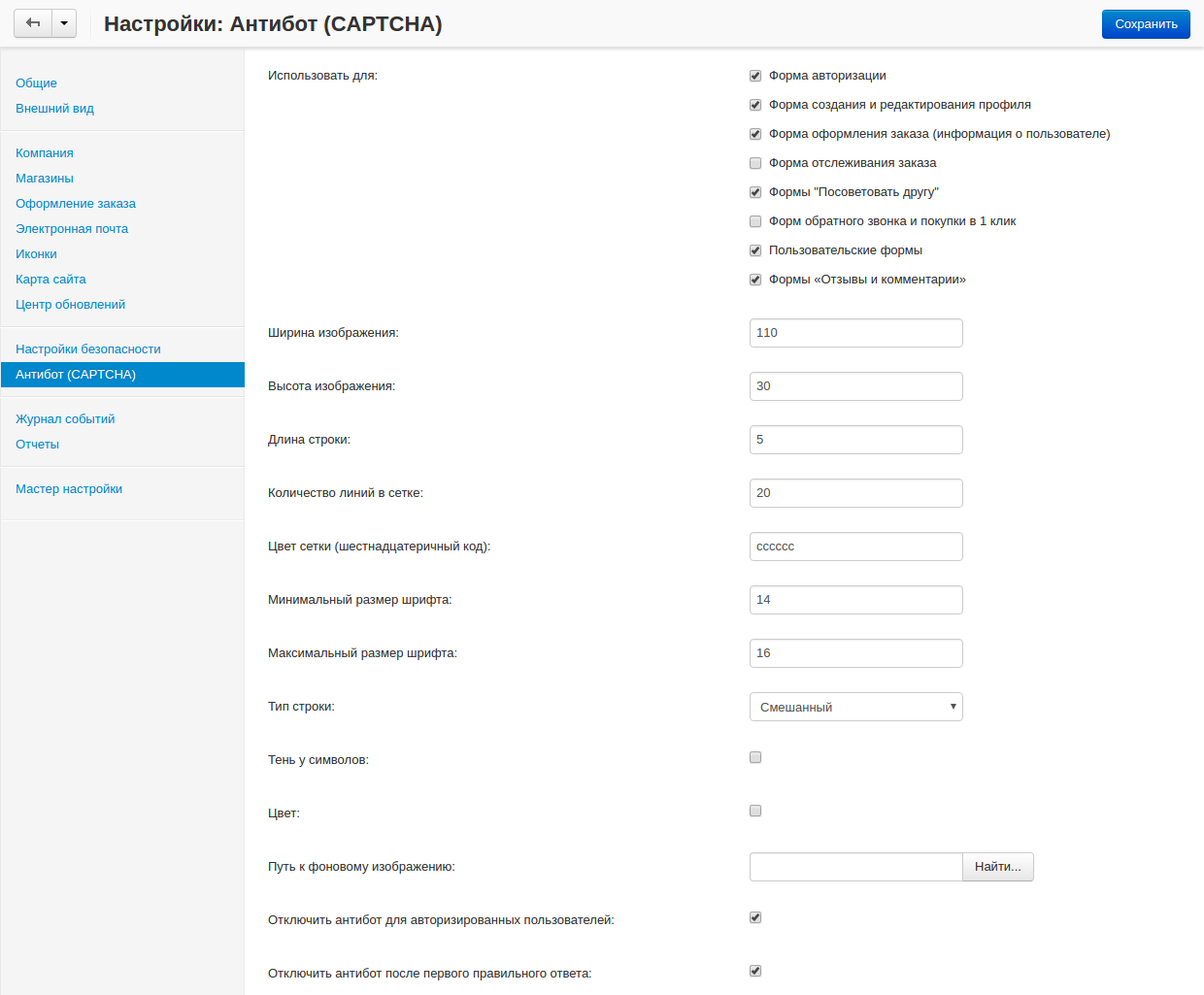Enable the Цвет checkbox
This screenshot has width=1204, height=995.
click(x=755, y=811)
